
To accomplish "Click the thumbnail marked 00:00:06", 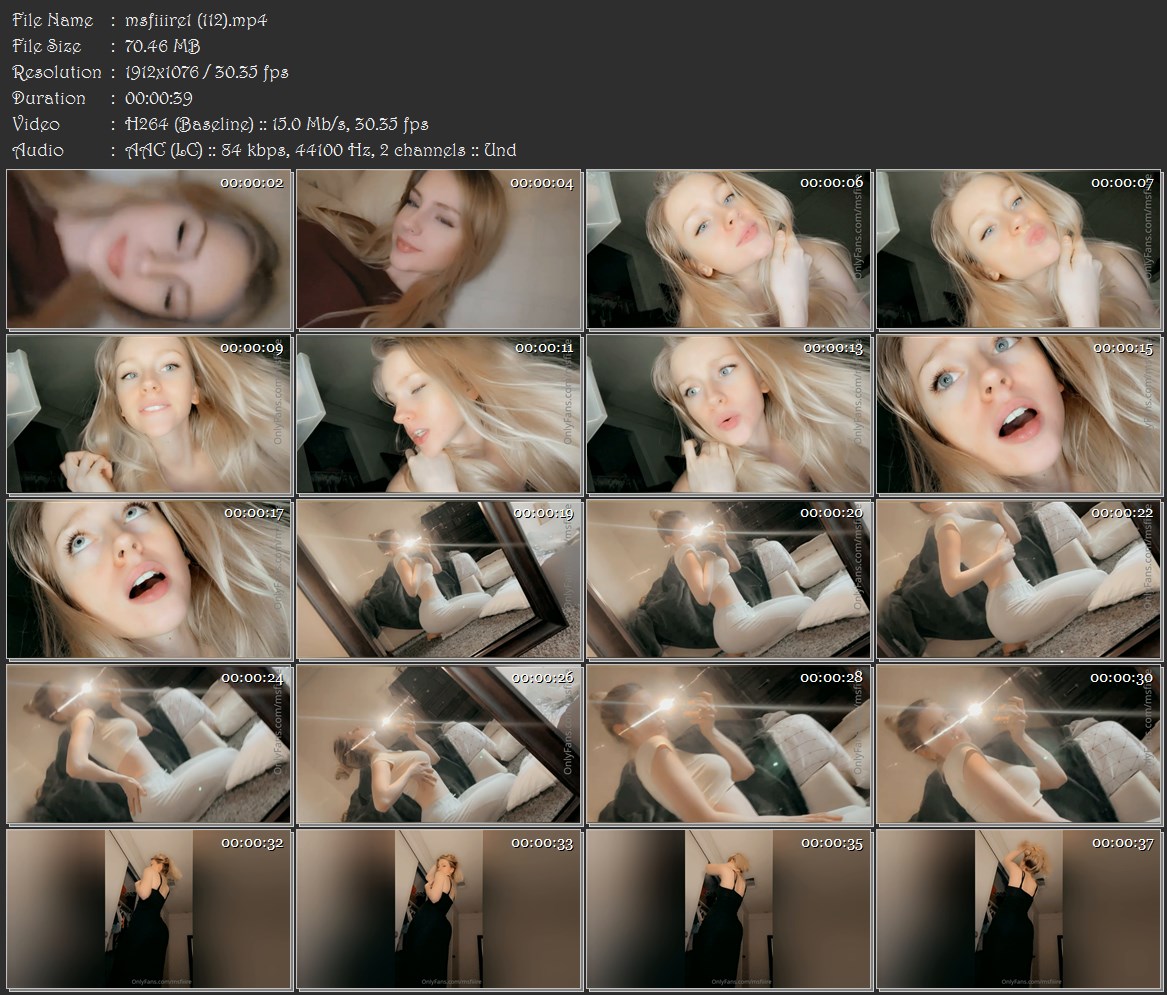I will 729,249.
